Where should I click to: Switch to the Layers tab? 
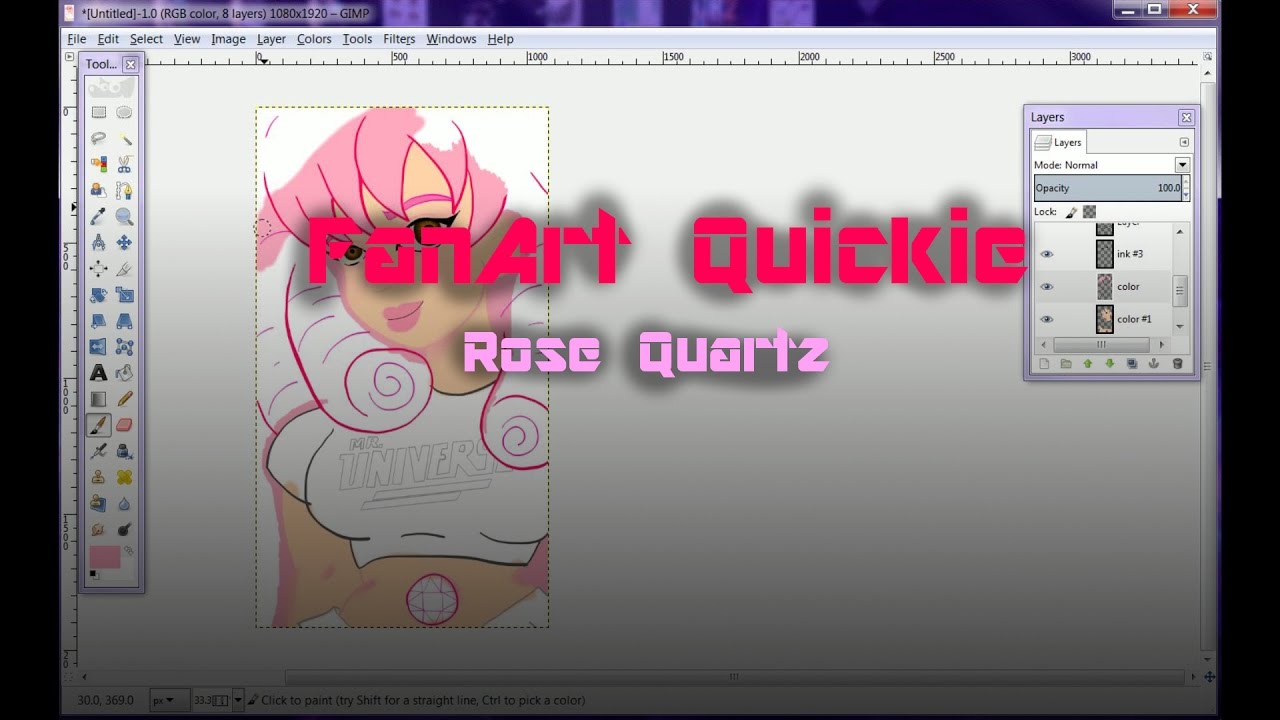pos(1059,143)
